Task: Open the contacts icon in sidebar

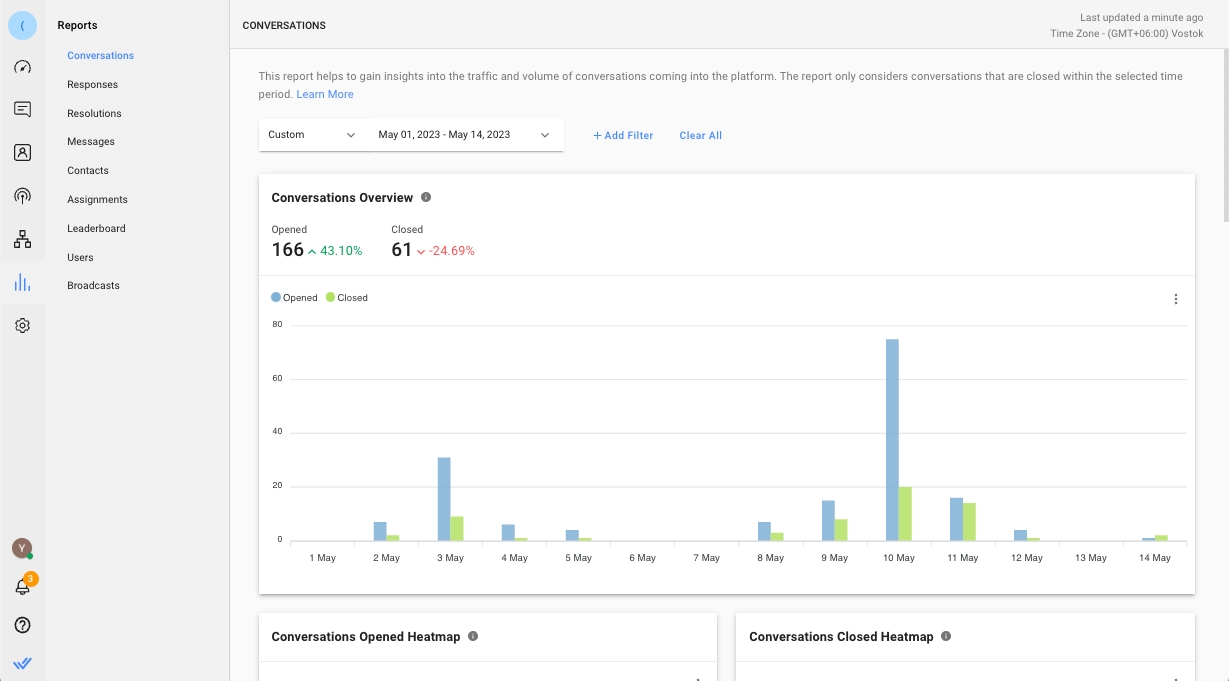Action: tap(22, 153)
